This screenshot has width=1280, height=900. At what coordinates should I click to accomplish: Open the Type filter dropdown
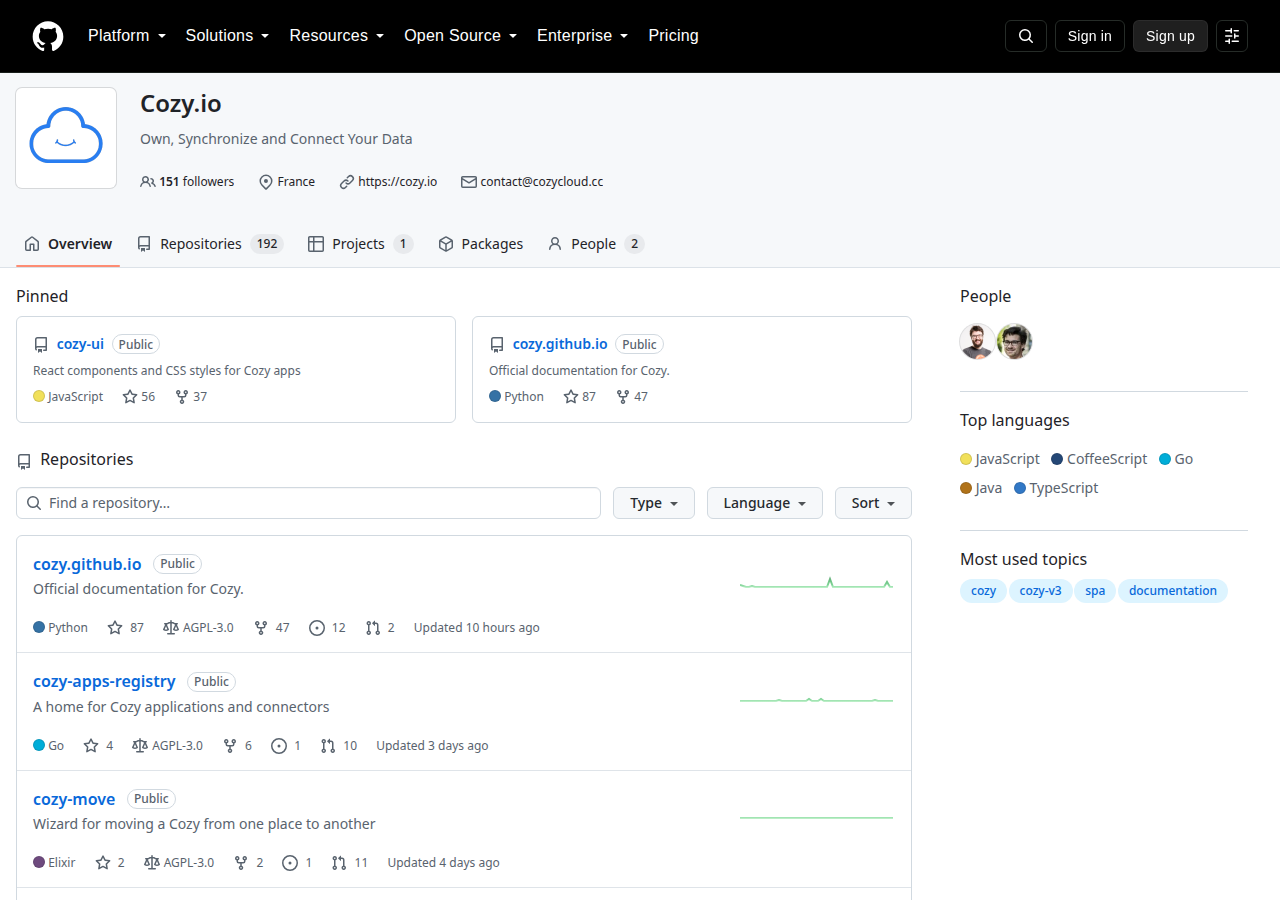(654, 503)
